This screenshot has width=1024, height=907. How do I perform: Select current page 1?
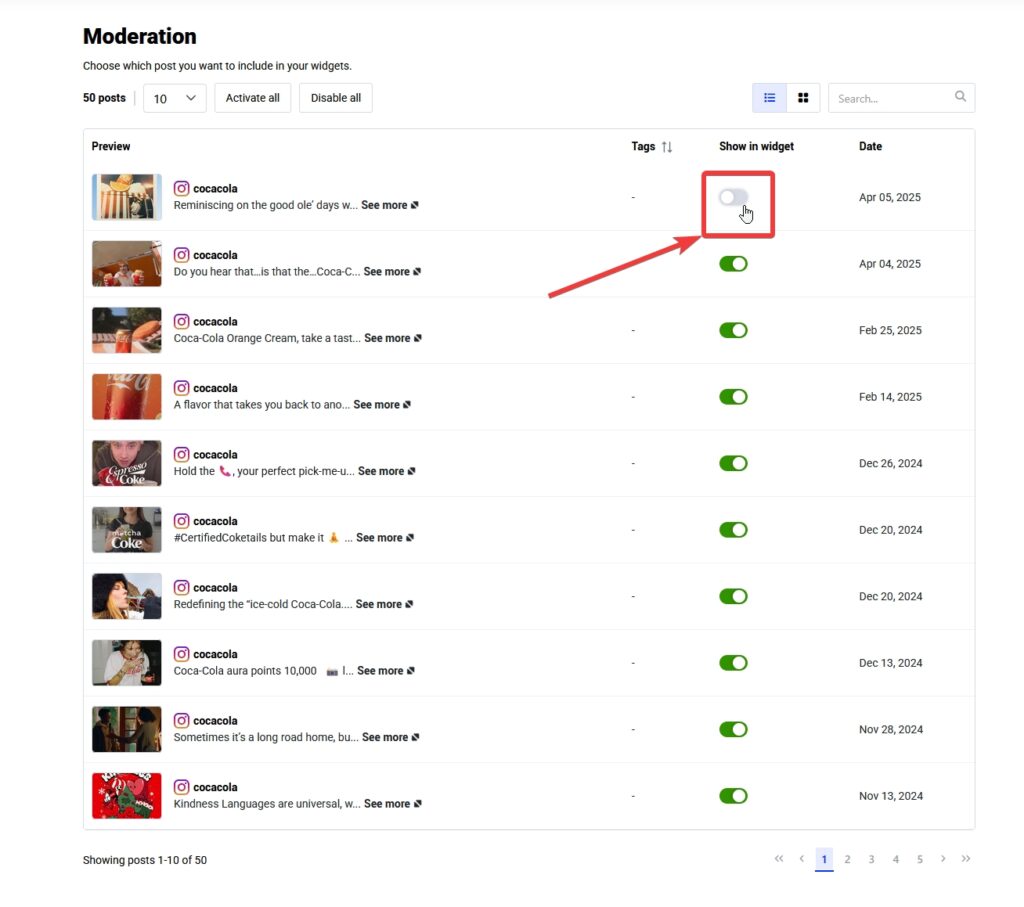point(824,859)
